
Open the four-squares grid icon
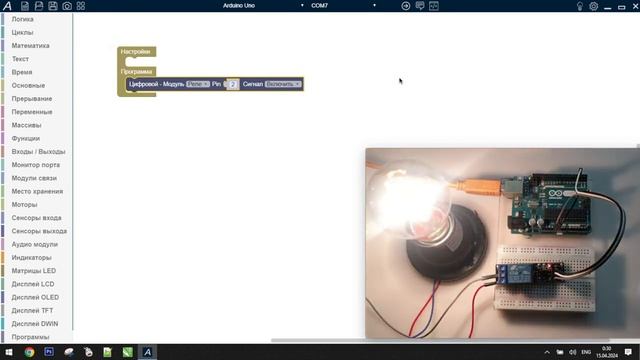tap(81, 6)
